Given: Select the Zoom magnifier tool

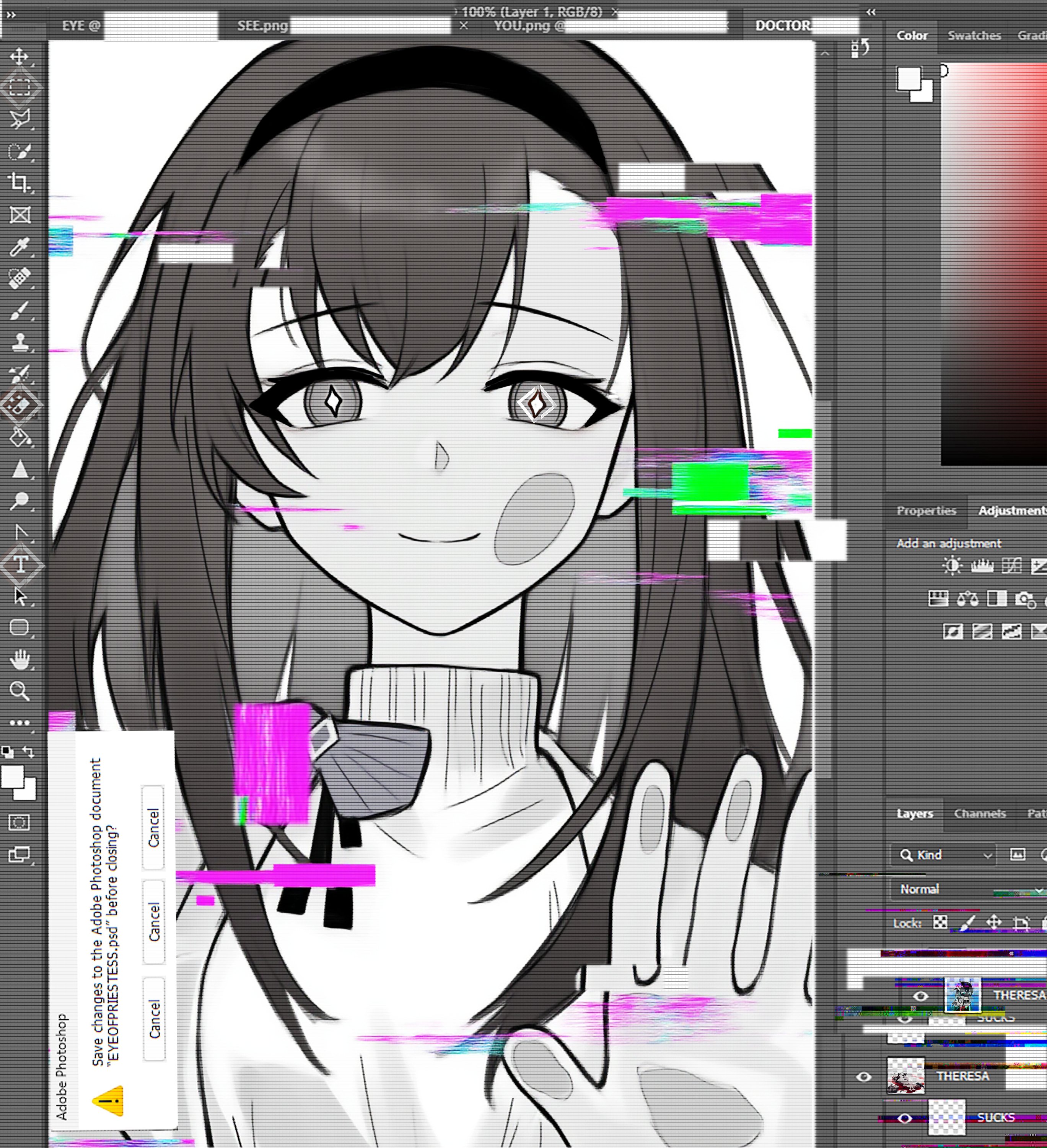Looking at the screenshot, I should 20,691.
